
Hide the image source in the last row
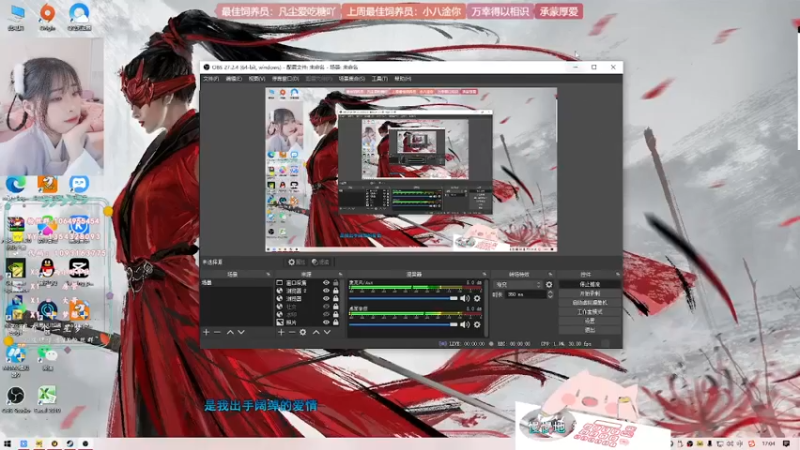326,322
